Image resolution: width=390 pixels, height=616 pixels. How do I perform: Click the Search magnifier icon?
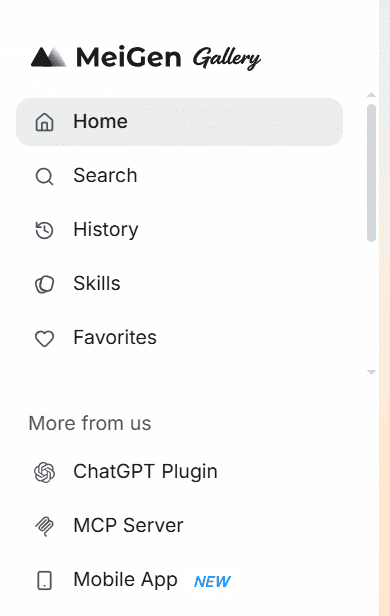[44, 176]
